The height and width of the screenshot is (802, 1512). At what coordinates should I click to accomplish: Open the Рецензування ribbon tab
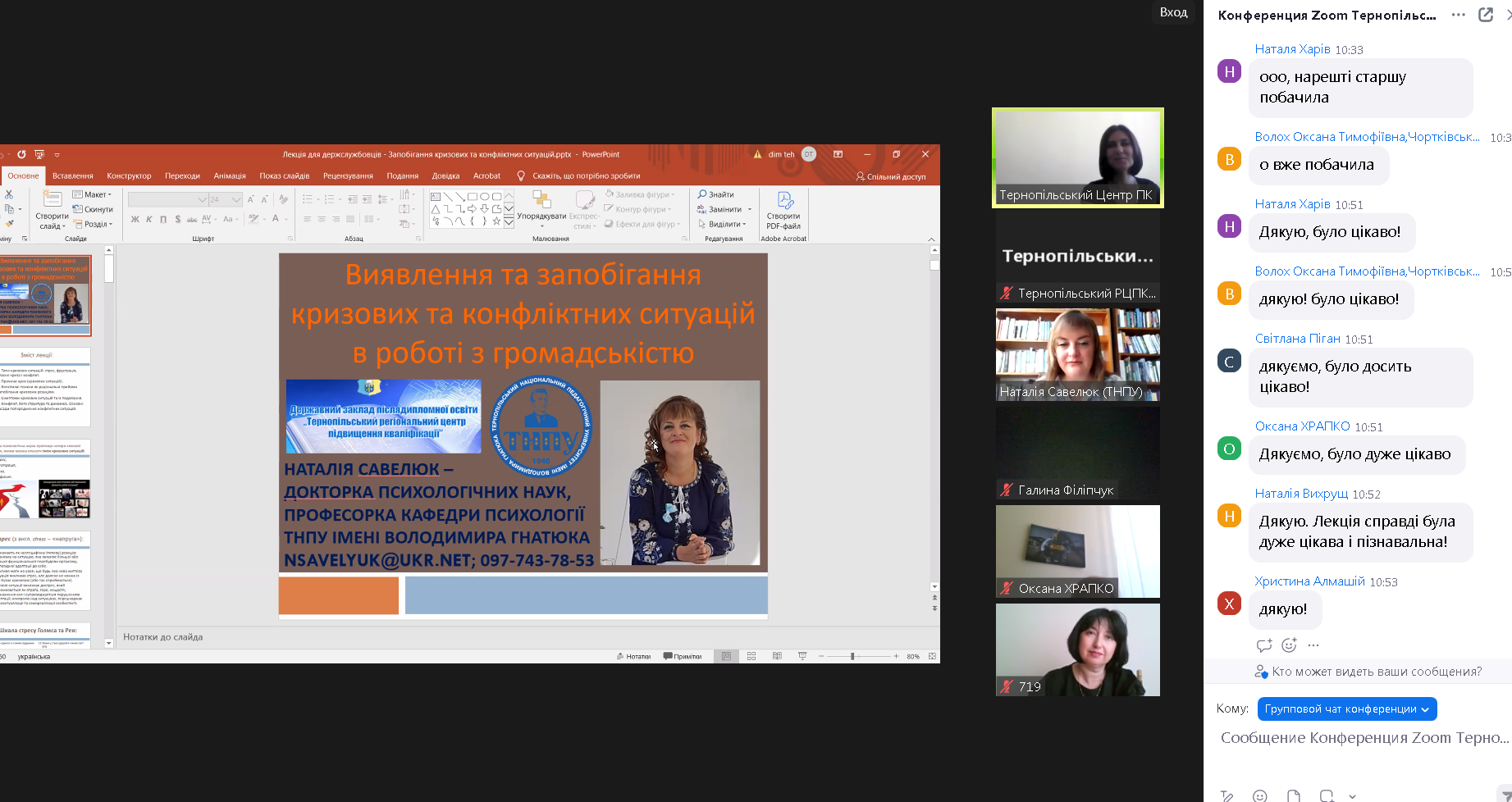pos(348,175)
